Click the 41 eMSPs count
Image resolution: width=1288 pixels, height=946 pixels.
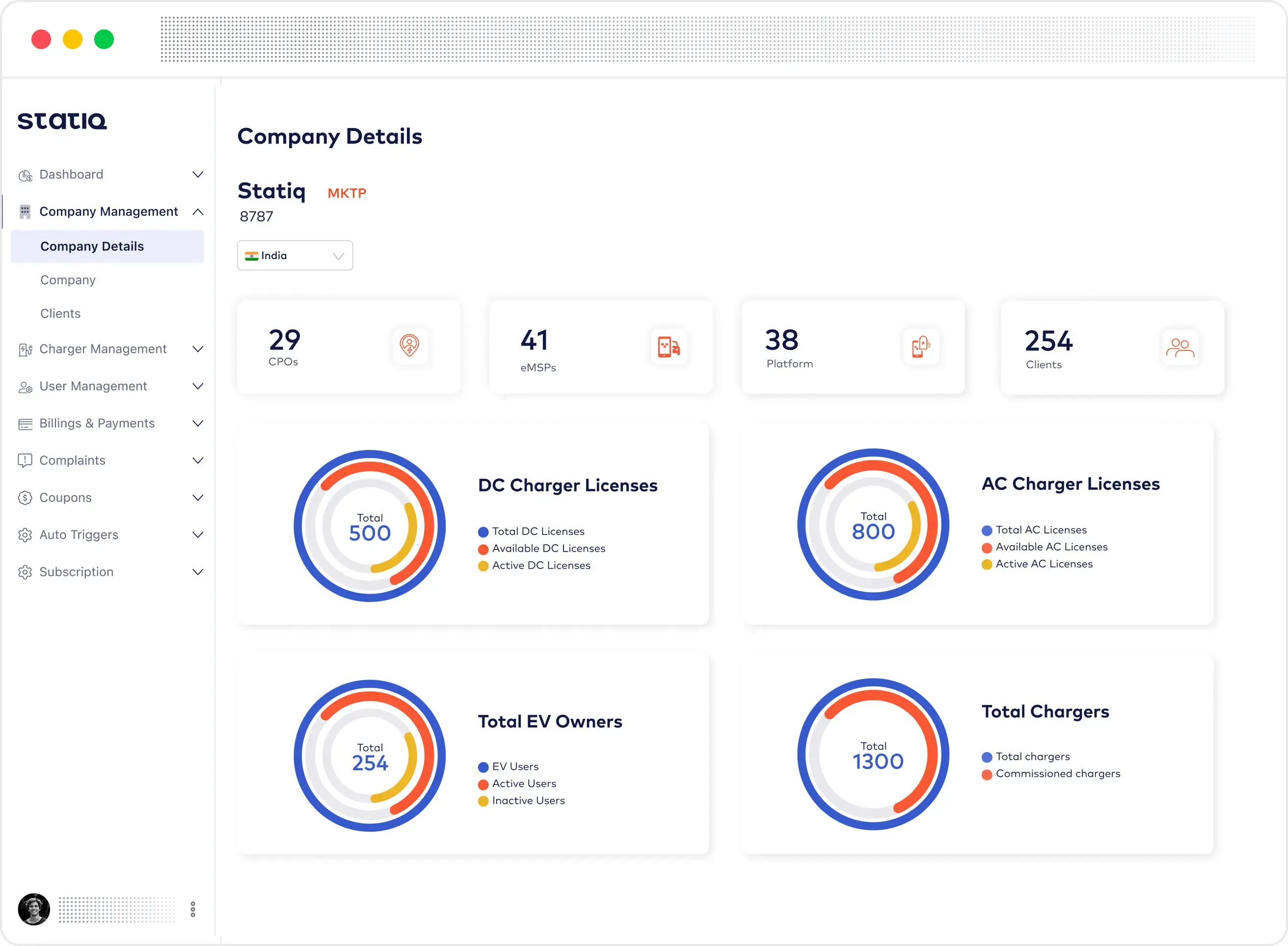pos(535,340)
